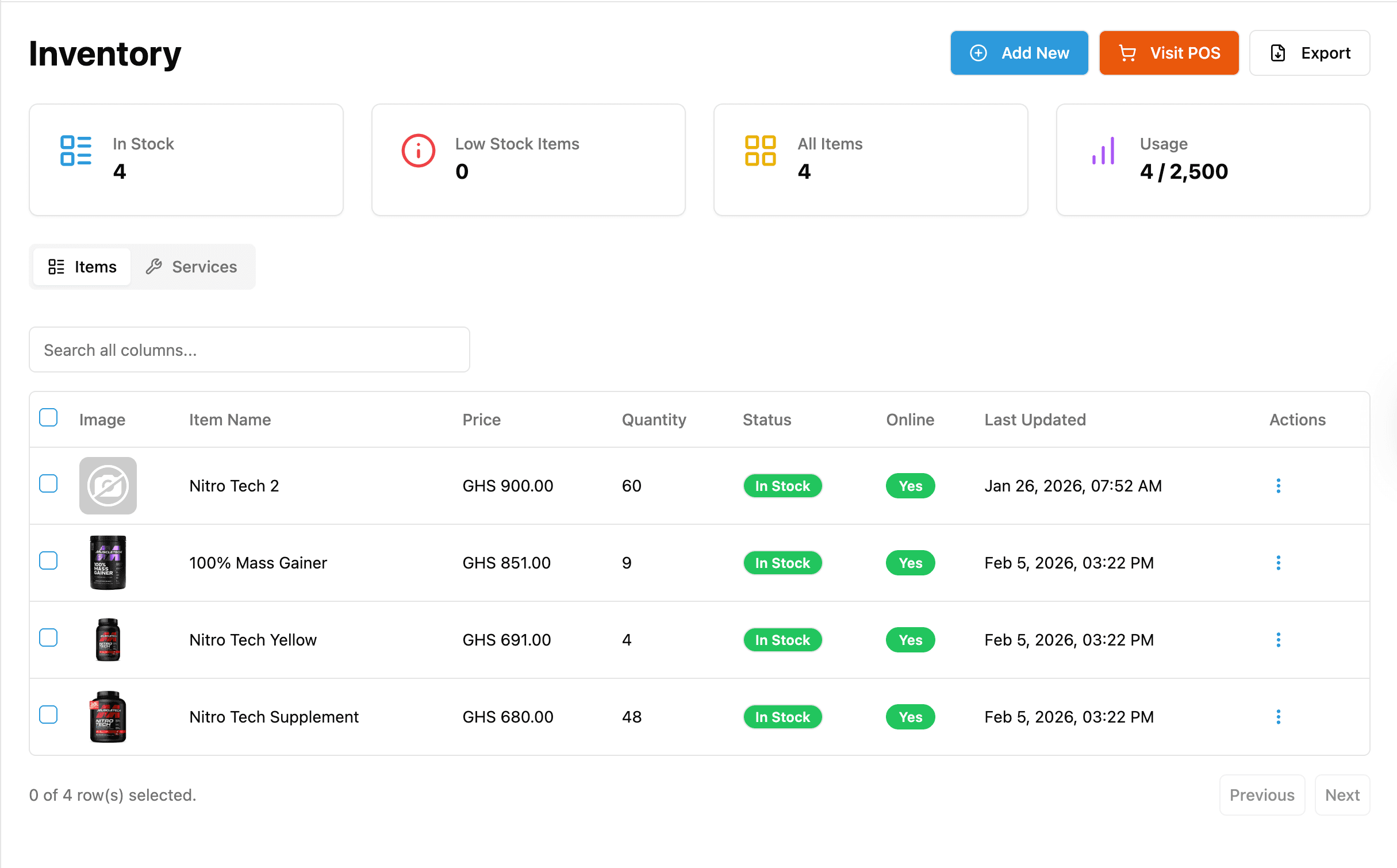Open the actions menu for Nitro Tech 2
This screenshot has width=1397, height=868.
1279,486
